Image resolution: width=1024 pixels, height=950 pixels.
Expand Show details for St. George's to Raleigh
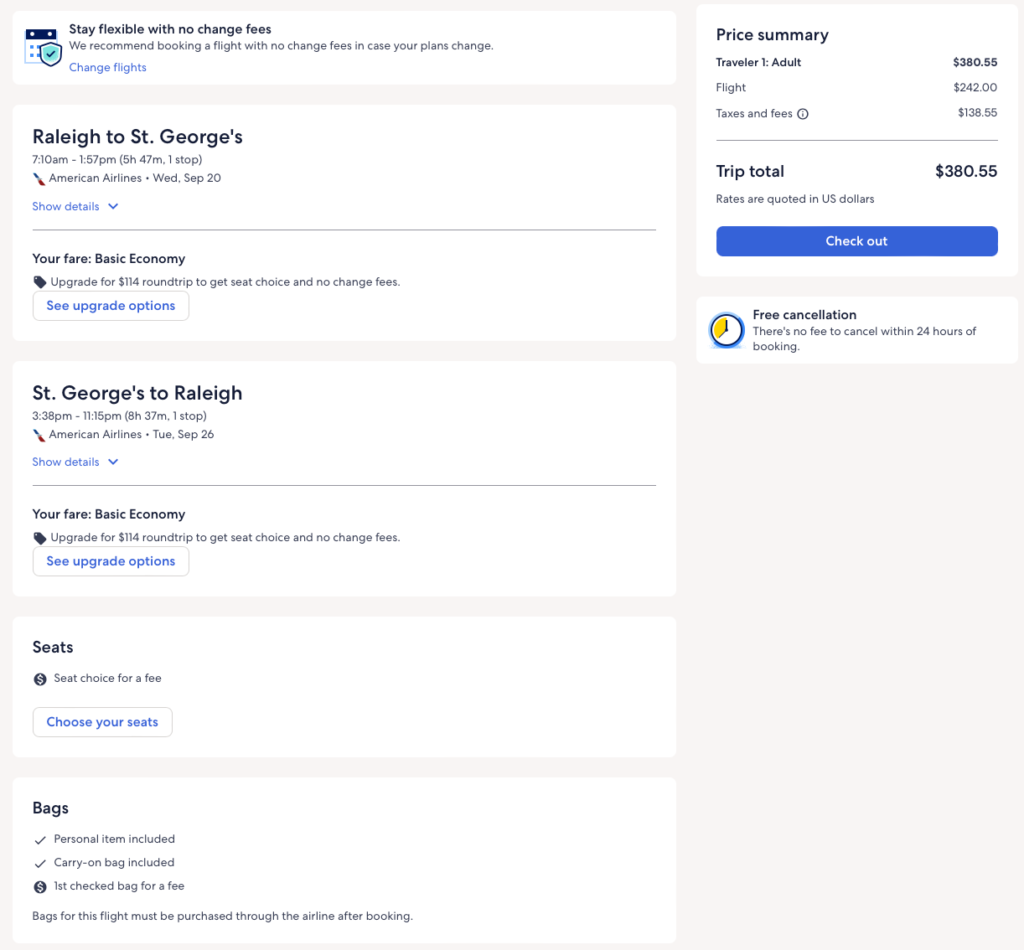click(x=66, y=462)
